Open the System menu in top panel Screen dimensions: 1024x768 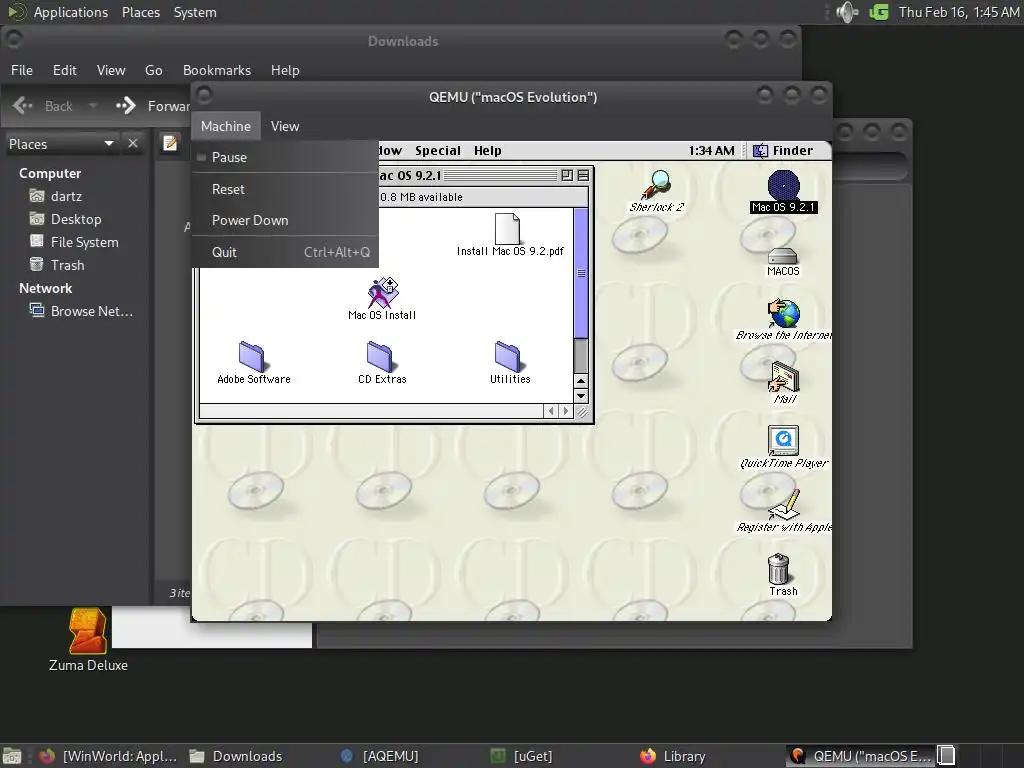point(195,12)
